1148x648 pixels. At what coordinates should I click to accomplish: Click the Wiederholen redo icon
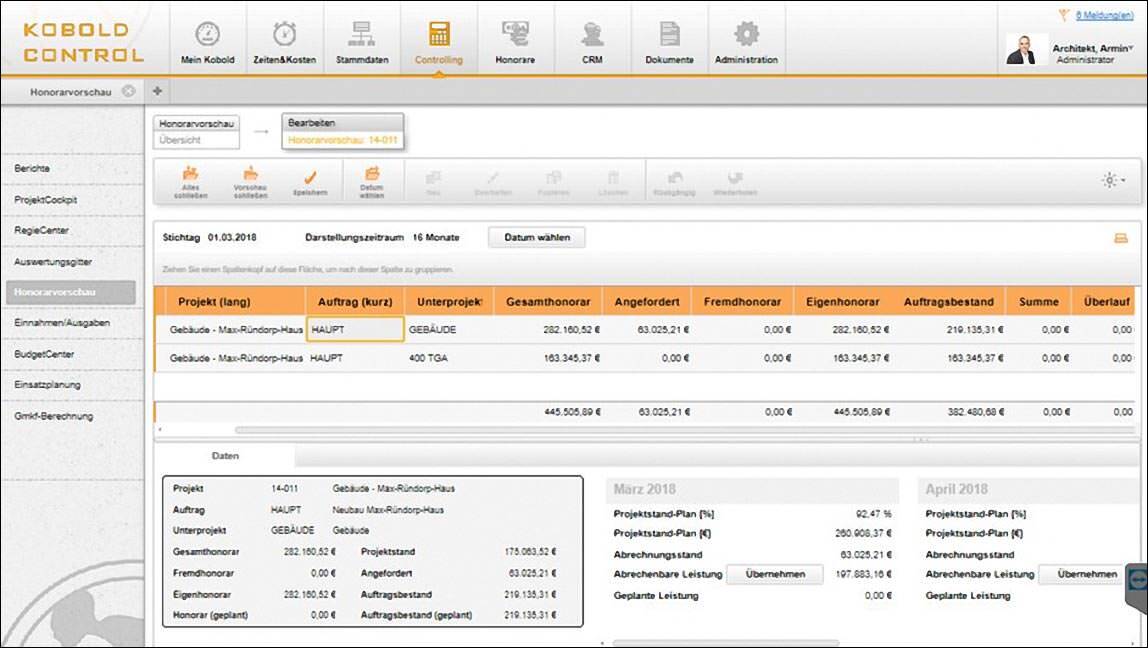point(735,182)
